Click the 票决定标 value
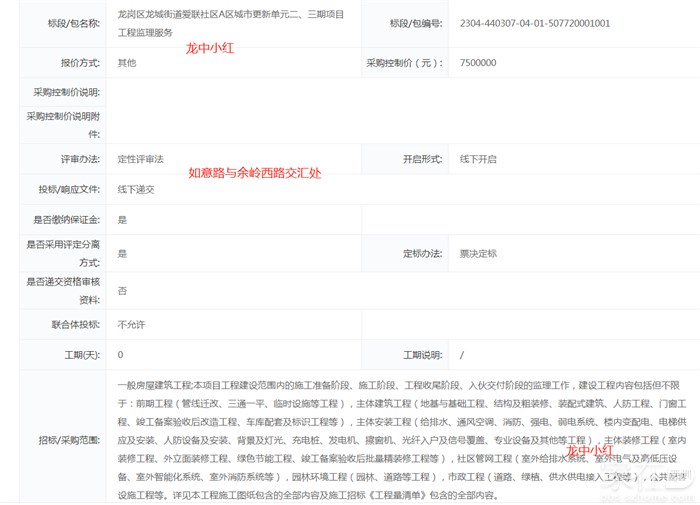Viewport: 700px width, 505px height. [478, 254]
